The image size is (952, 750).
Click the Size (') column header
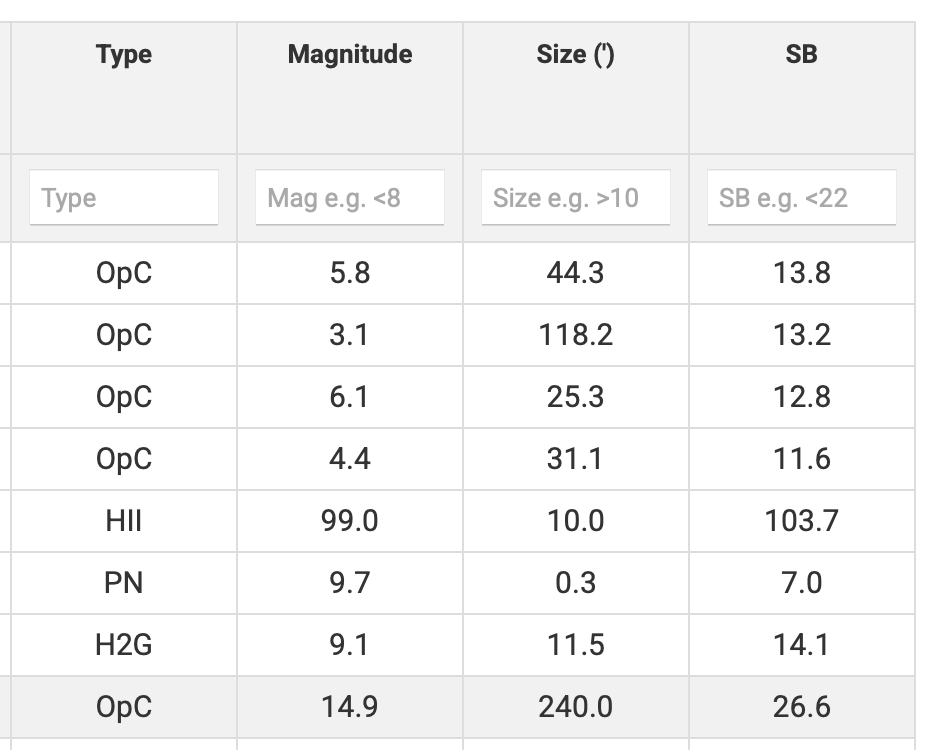(x=576, y=54)
